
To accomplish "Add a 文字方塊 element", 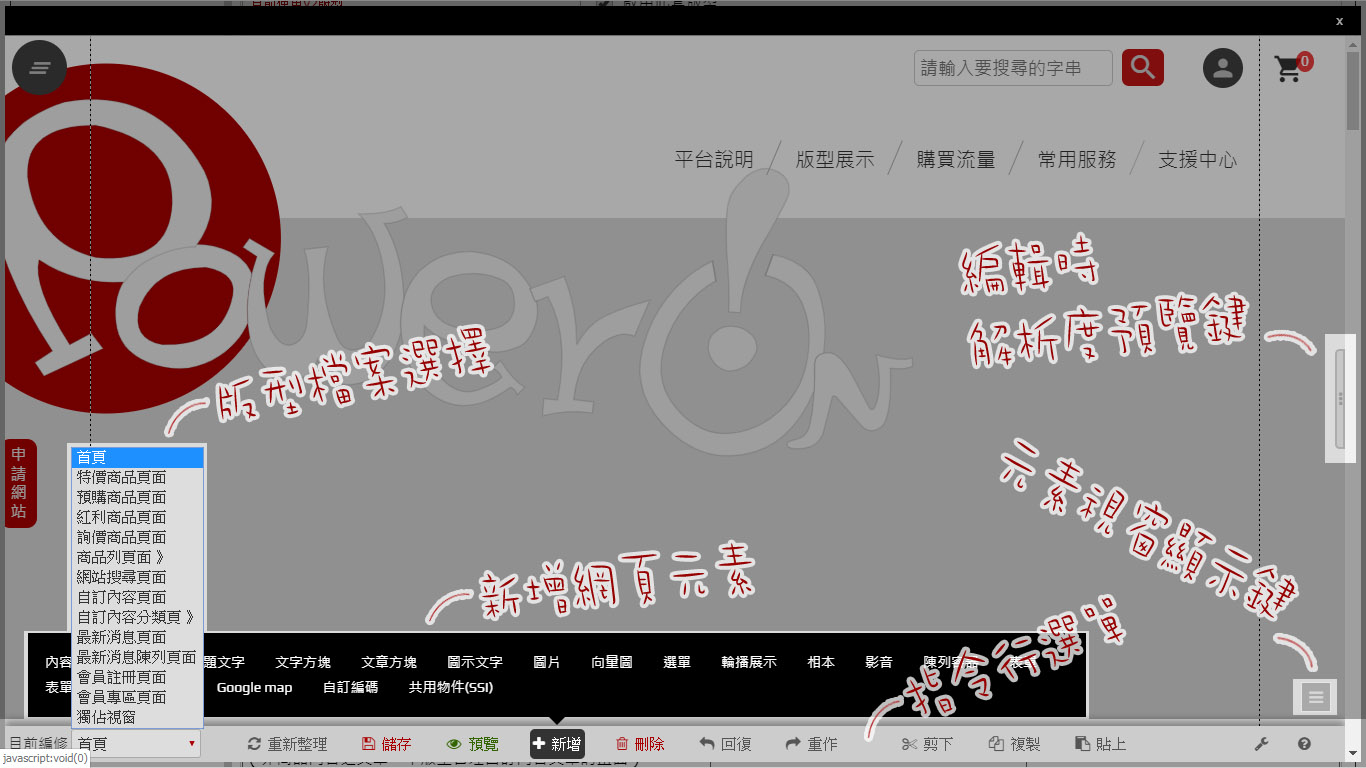I will pos(303,662).
